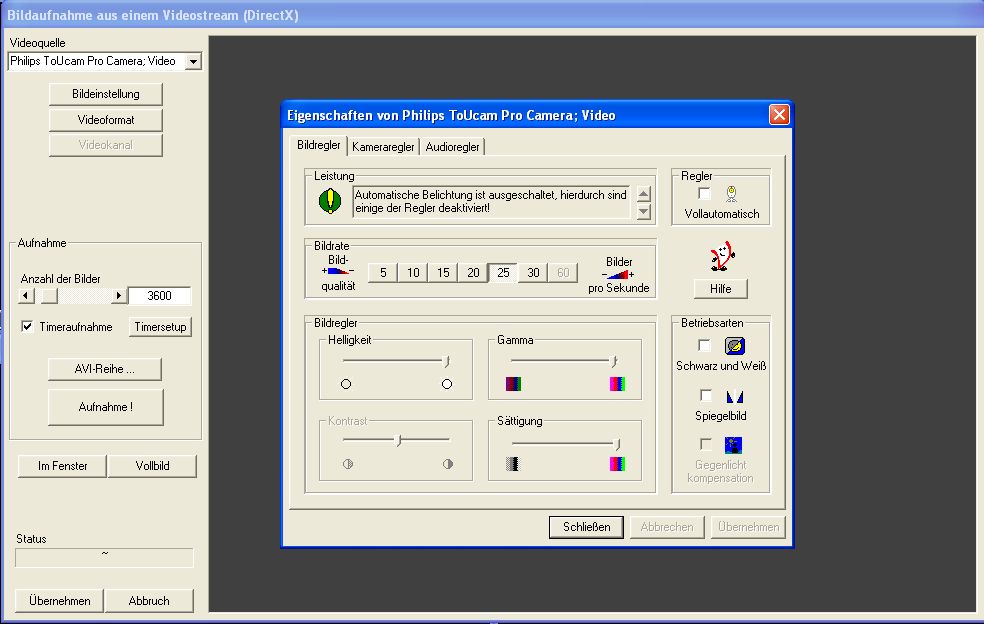Enable the Spiegelbild checkbox

point(706,396)
